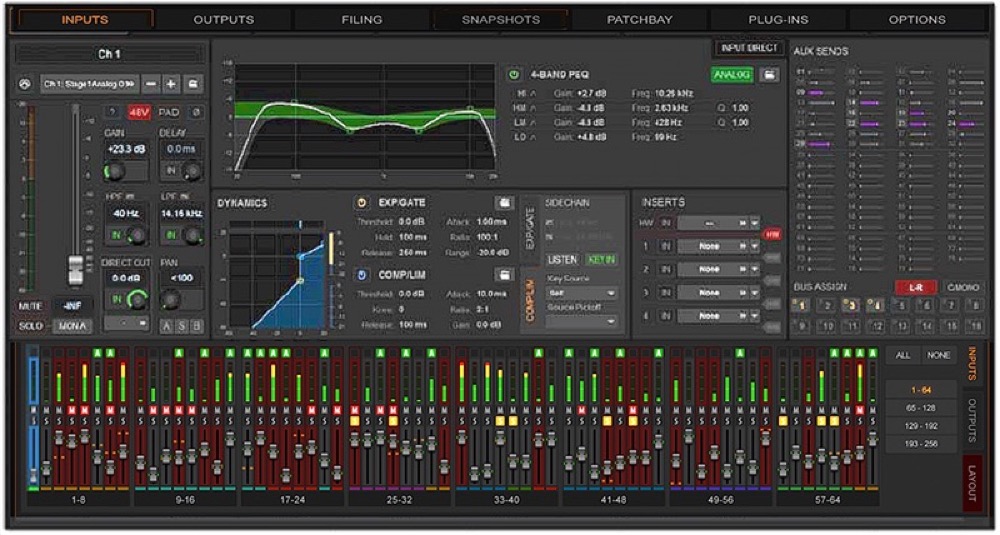This screenshot has width=1000, height=535.
Task: Open the insert 4 plug-in dropdown
Action: (x=718, y=316)
